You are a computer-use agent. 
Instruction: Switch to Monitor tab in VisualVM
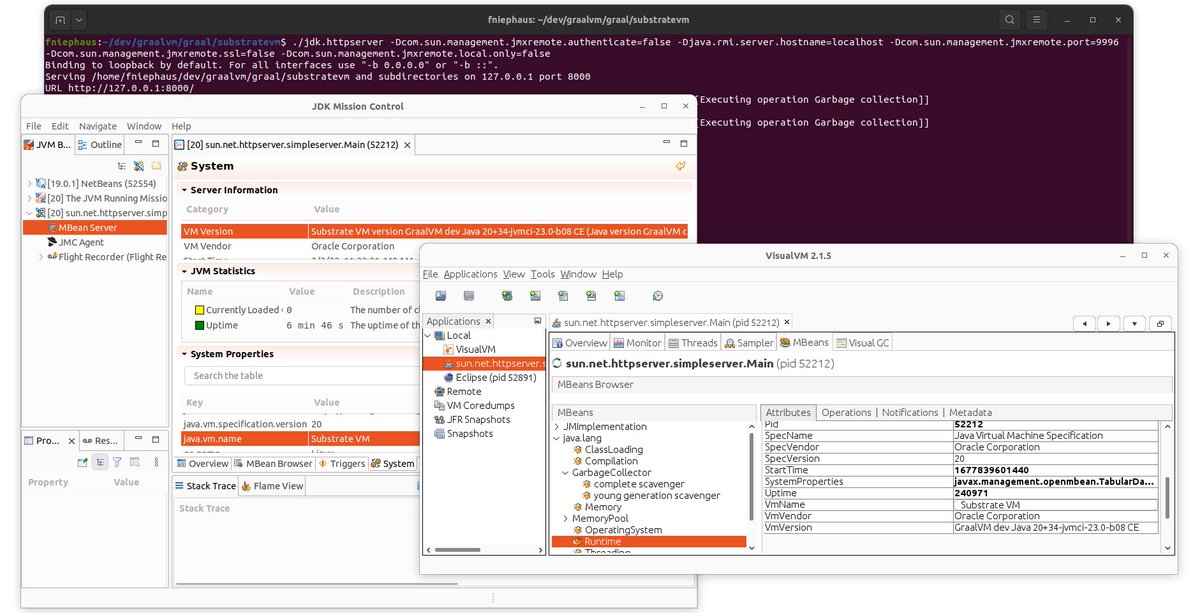pyautogui.click(x=637, y=343)
